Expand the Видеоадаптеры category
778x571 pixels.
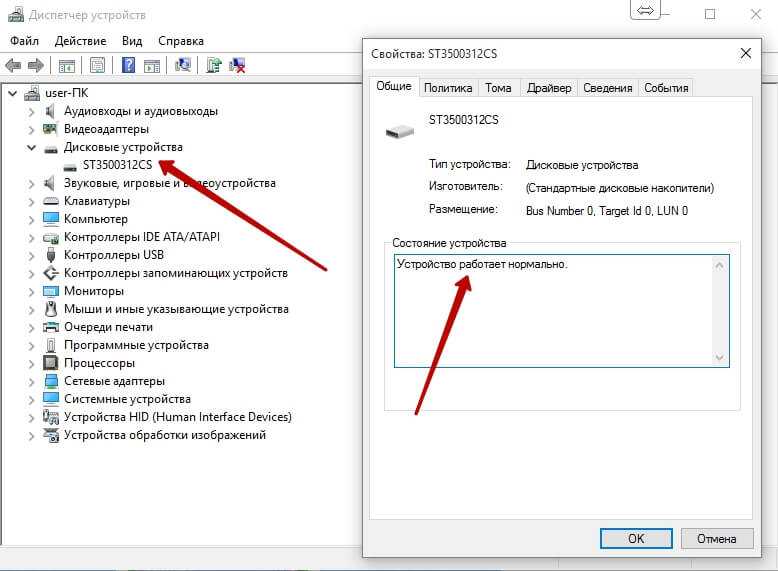pyautogui.click(x=31, y=129)
